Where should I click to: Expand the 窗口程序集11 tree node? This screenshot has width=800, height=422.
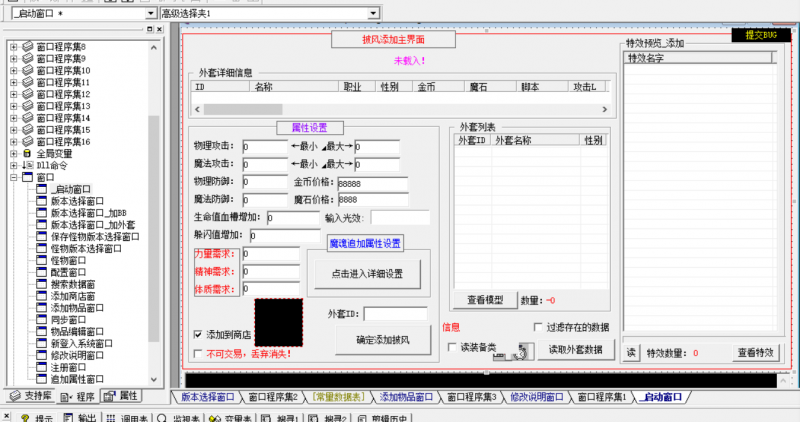tap(14, 82)
